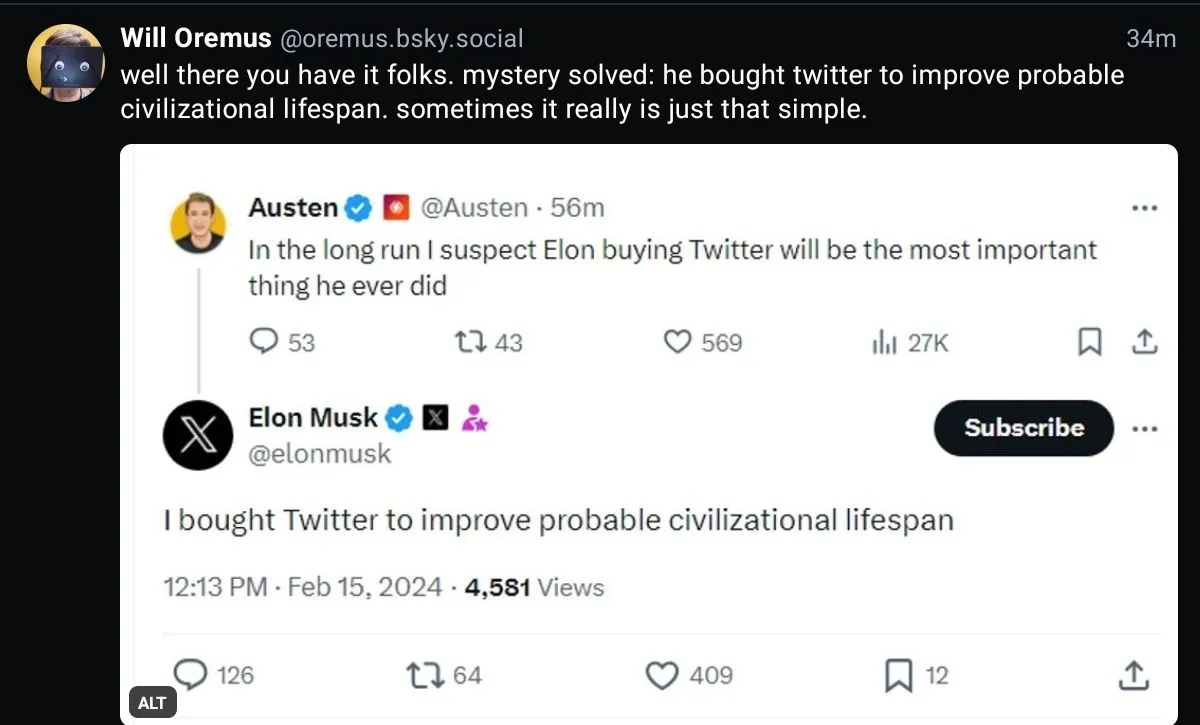Open @oremus.bsky.social handle link
Viewport: 1200px width, 725px height.
[401, 38]
